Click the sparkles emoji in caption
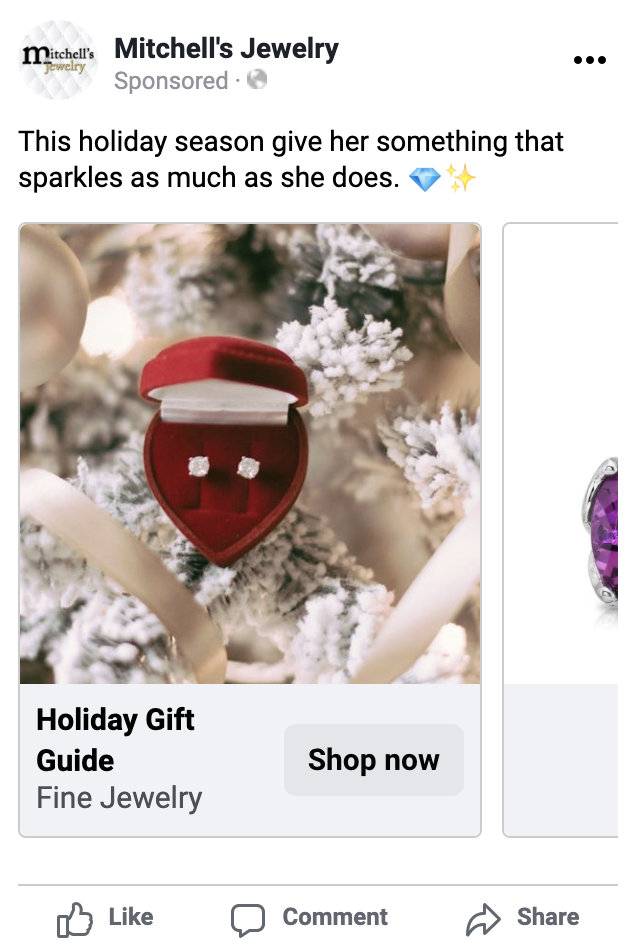Image resolution: width=636 pixels, height=952 pixels. pyautogui.click(x=461, y=180)
